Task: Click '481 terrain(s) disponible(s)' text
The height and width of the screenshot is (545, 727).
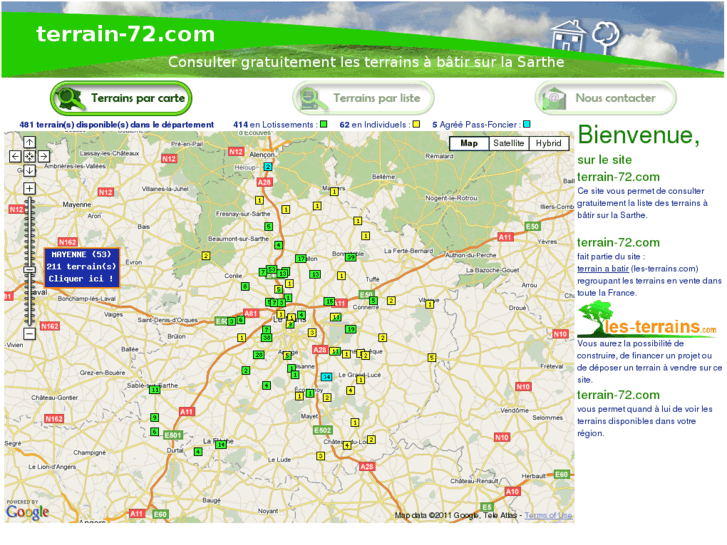Action: 116,125
